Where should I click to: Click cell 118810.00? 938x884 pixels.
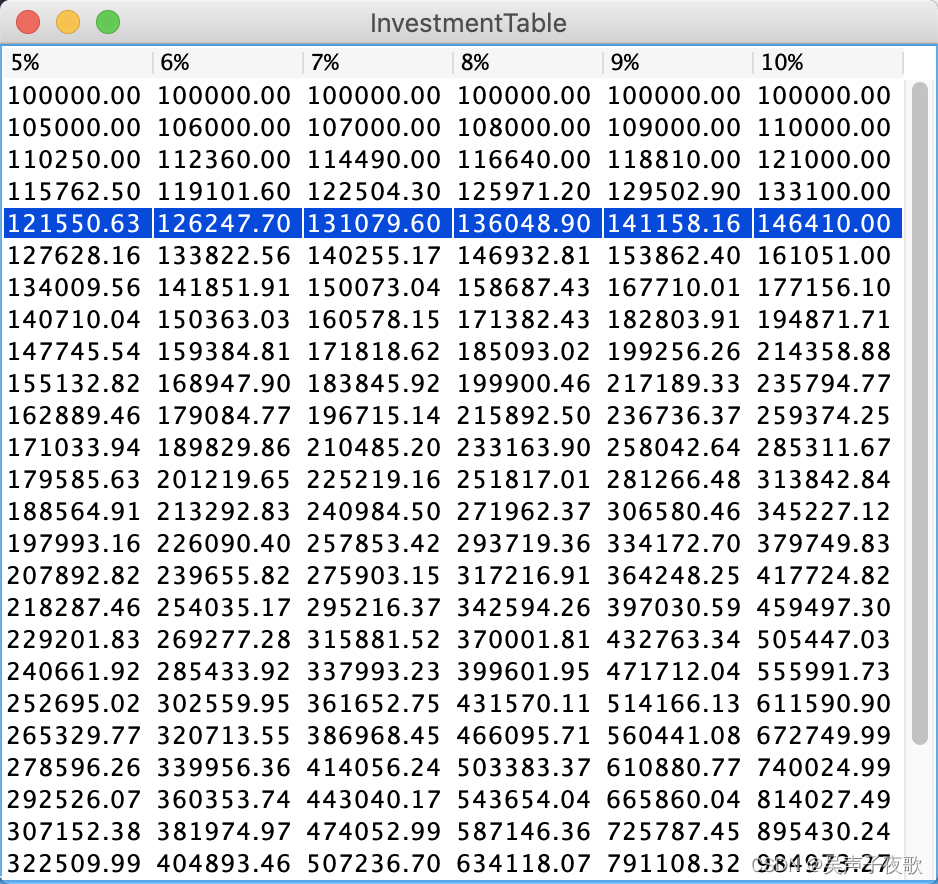[678, 160]
